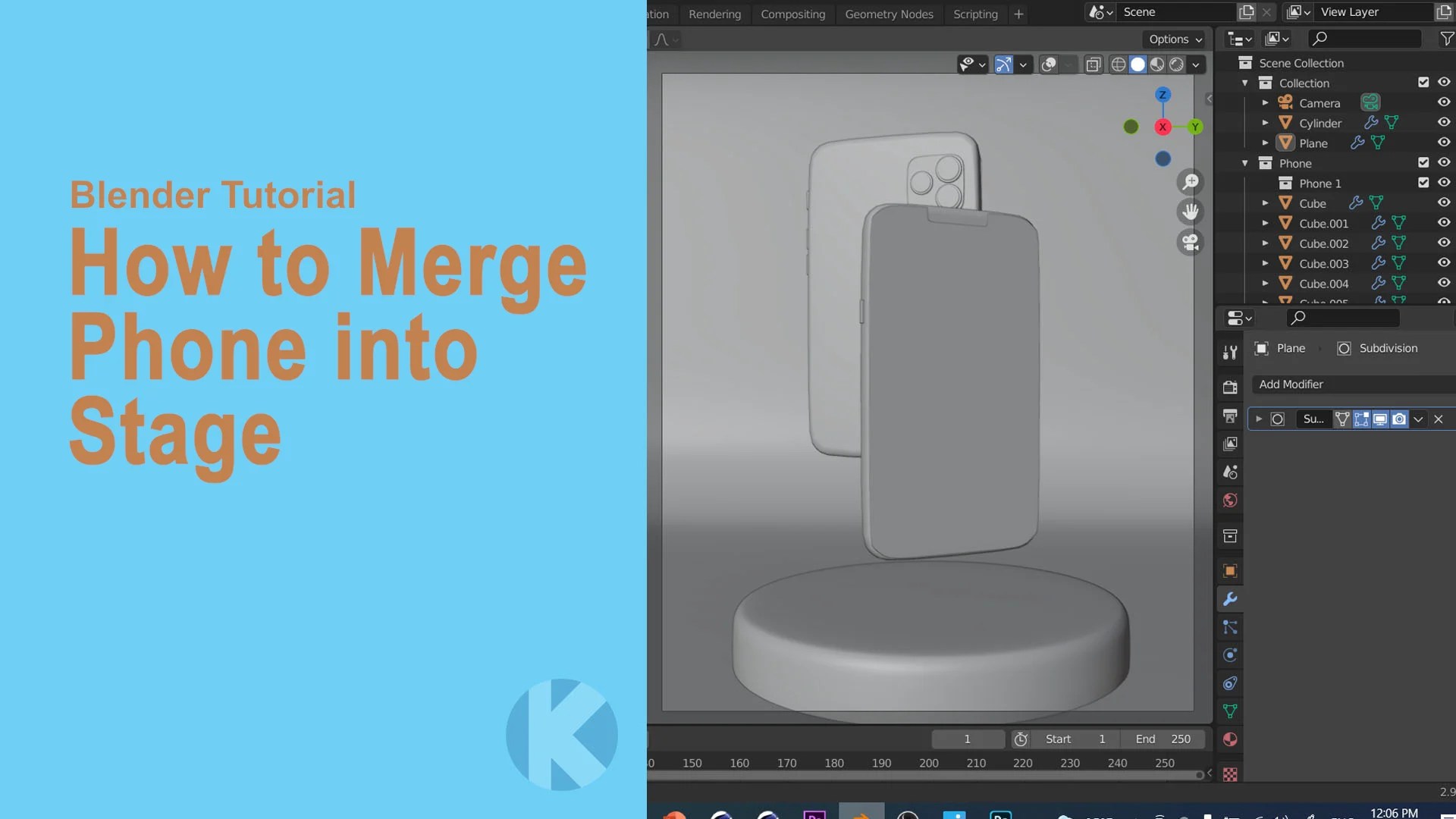The height and width of the screenshot is (819, 1456).
Task: Click the viewport zoom magnifier icon
Action: (x=1190, y=182)
